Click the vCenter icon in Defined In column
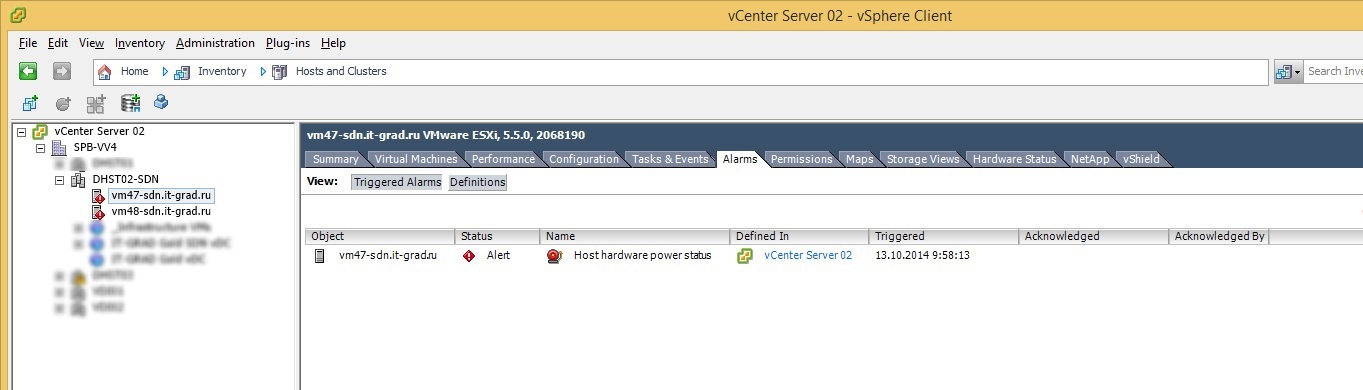 point(745,256)
